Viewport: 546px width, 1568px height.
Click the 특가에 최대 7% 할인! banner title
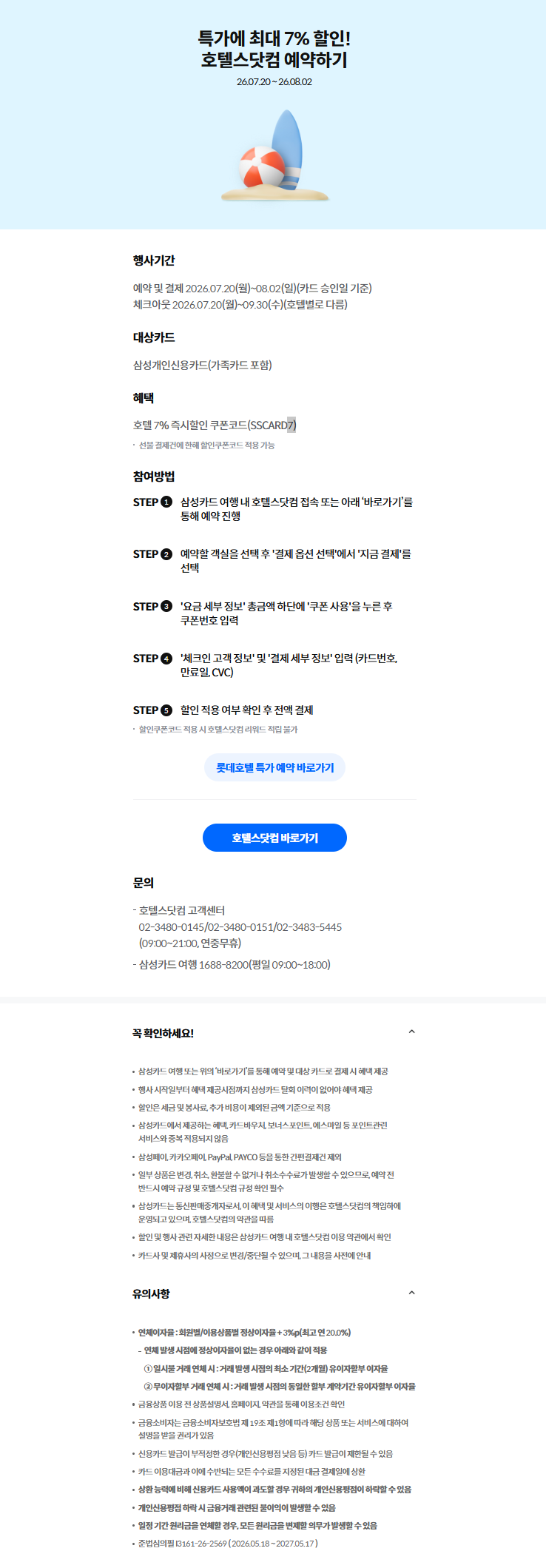[x=274, y=38]
